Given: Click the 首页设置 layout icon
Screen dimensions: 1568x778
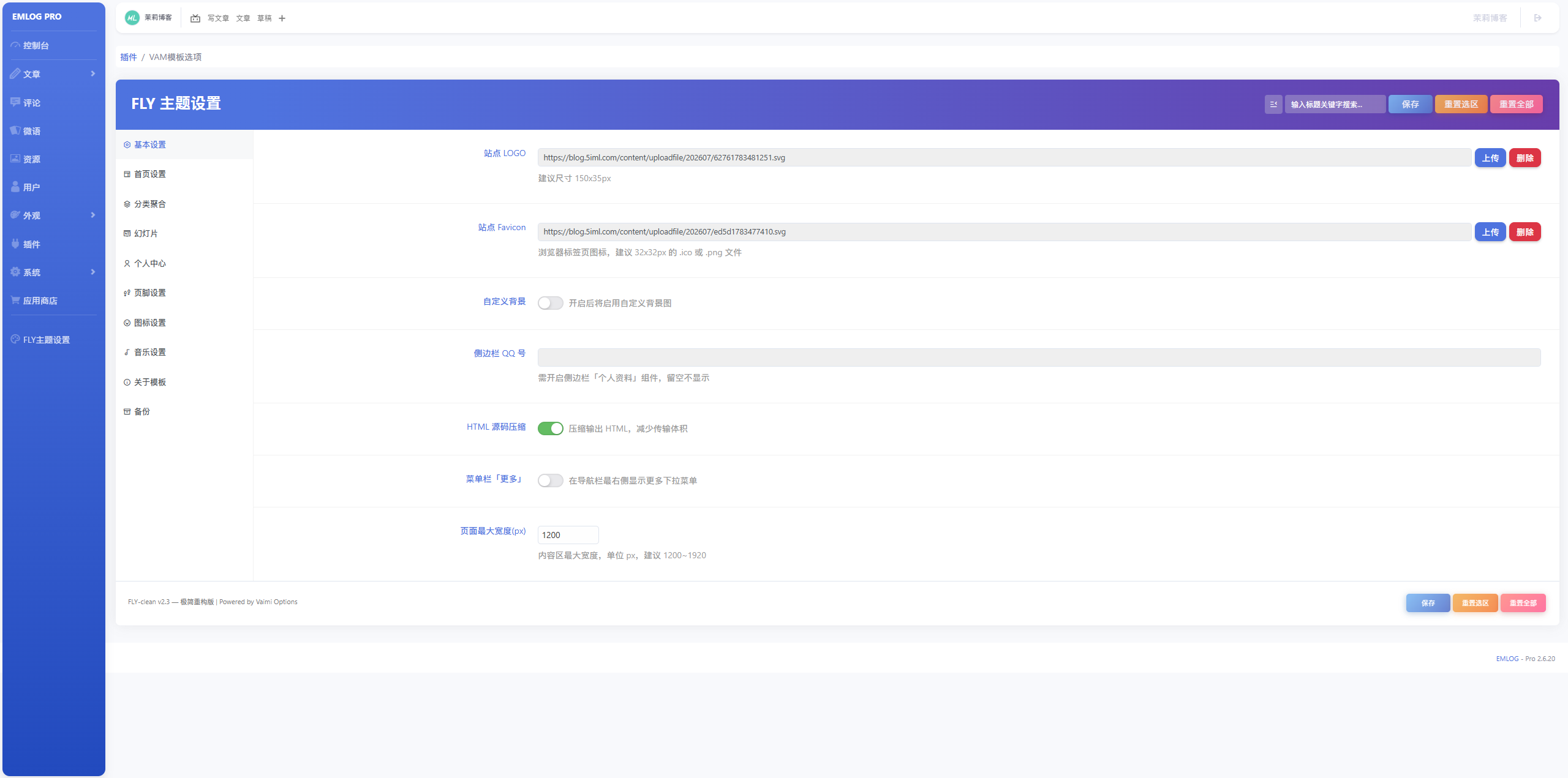Looking at the screenshot, I should coord(127,174).
